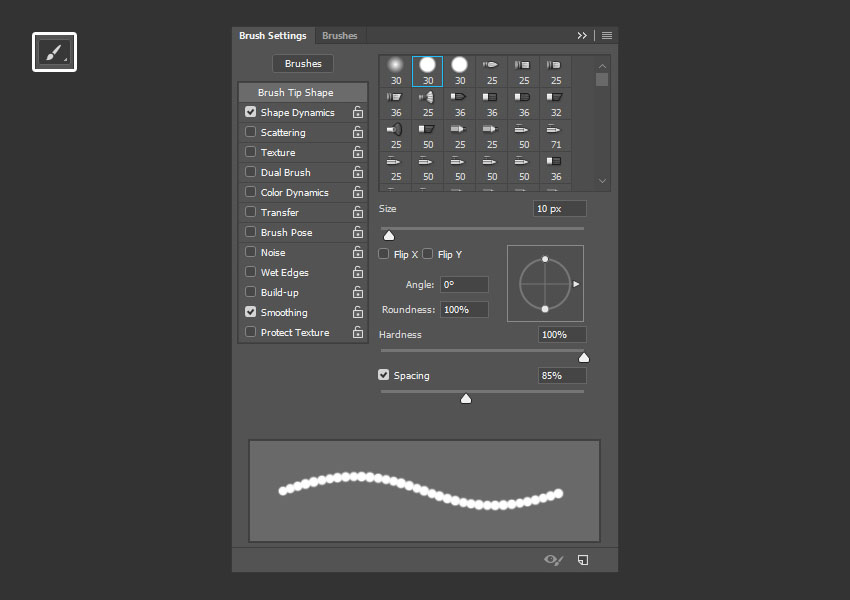Image resolution: width=850 pixels, height=600 pixels.
Task: Toggle the Noise lock icon
Action: point(358,253)
